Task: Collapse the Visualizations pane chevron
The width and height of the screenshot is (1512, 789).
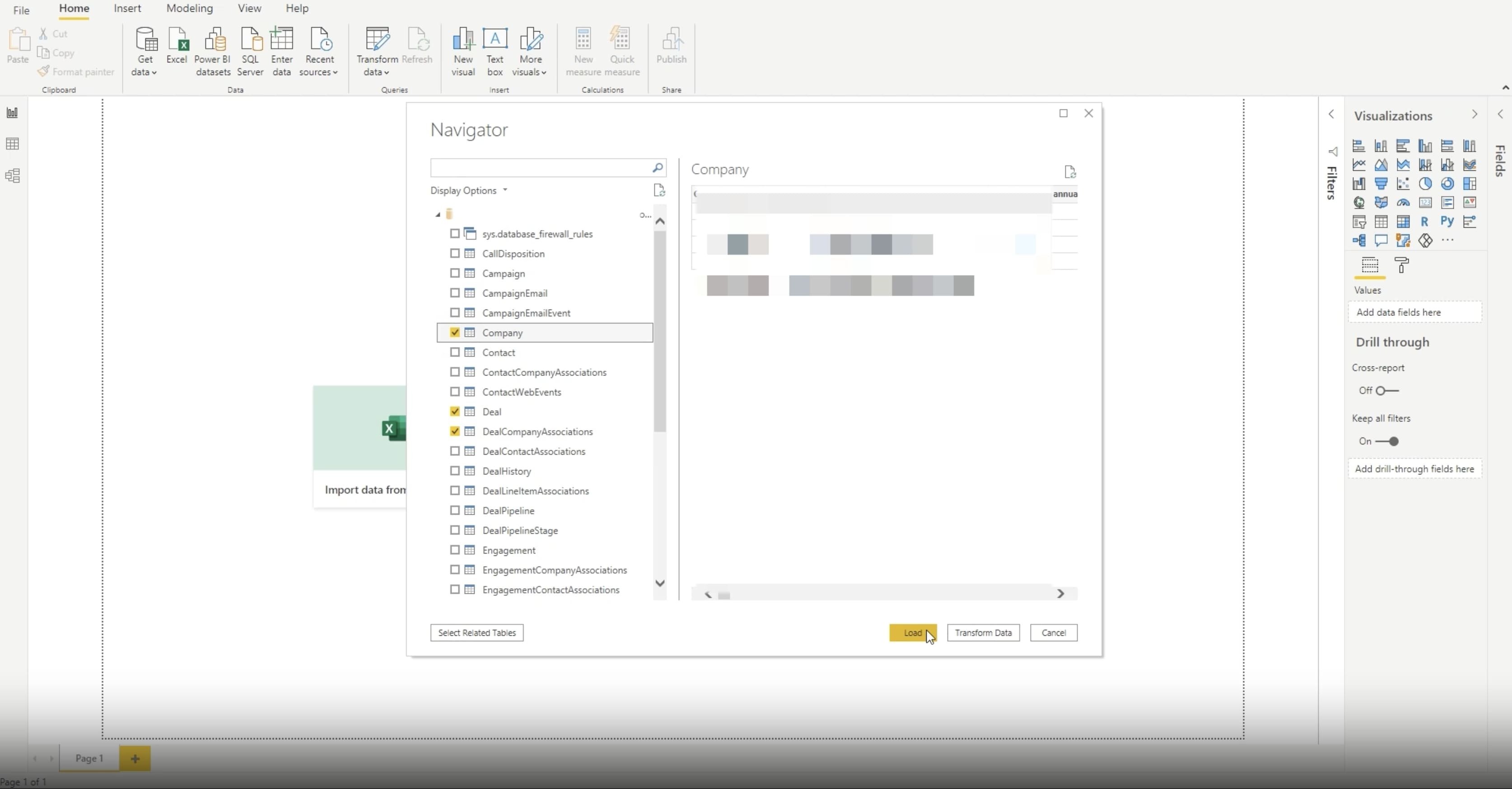Action: 1475,115
